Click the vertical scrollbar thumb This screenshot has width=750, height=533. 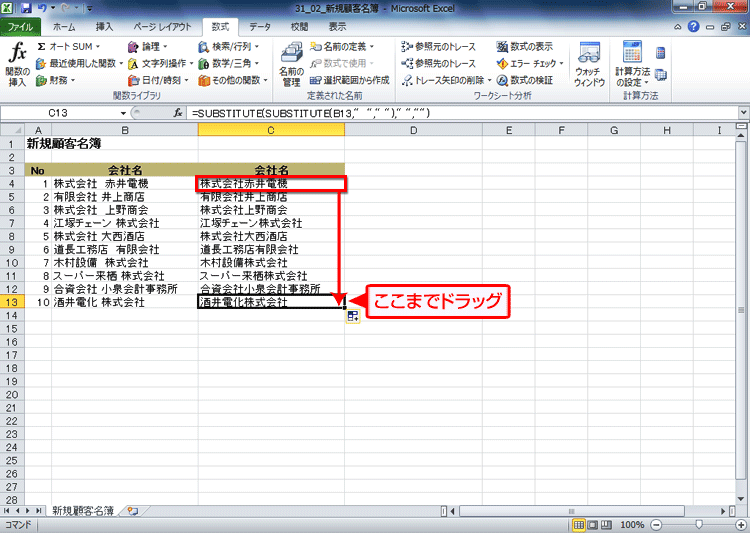point(741,311)
